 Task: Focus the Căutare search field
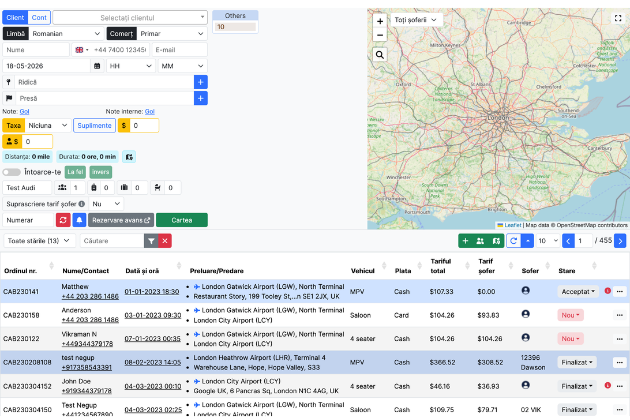[112, 241]
